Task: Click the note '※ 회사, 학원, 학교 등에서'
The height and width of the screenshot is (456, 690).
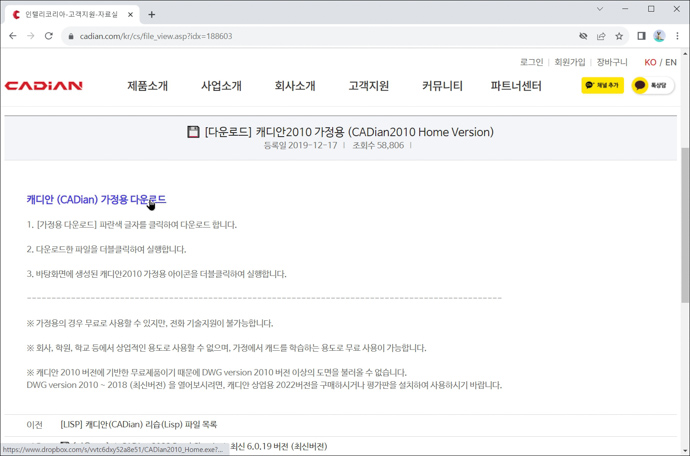Action: pos(226,348)
